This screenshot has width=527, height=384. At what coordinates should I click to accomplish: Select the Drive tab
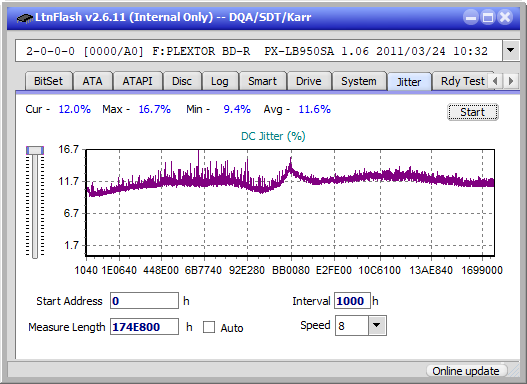coord(309,81)
